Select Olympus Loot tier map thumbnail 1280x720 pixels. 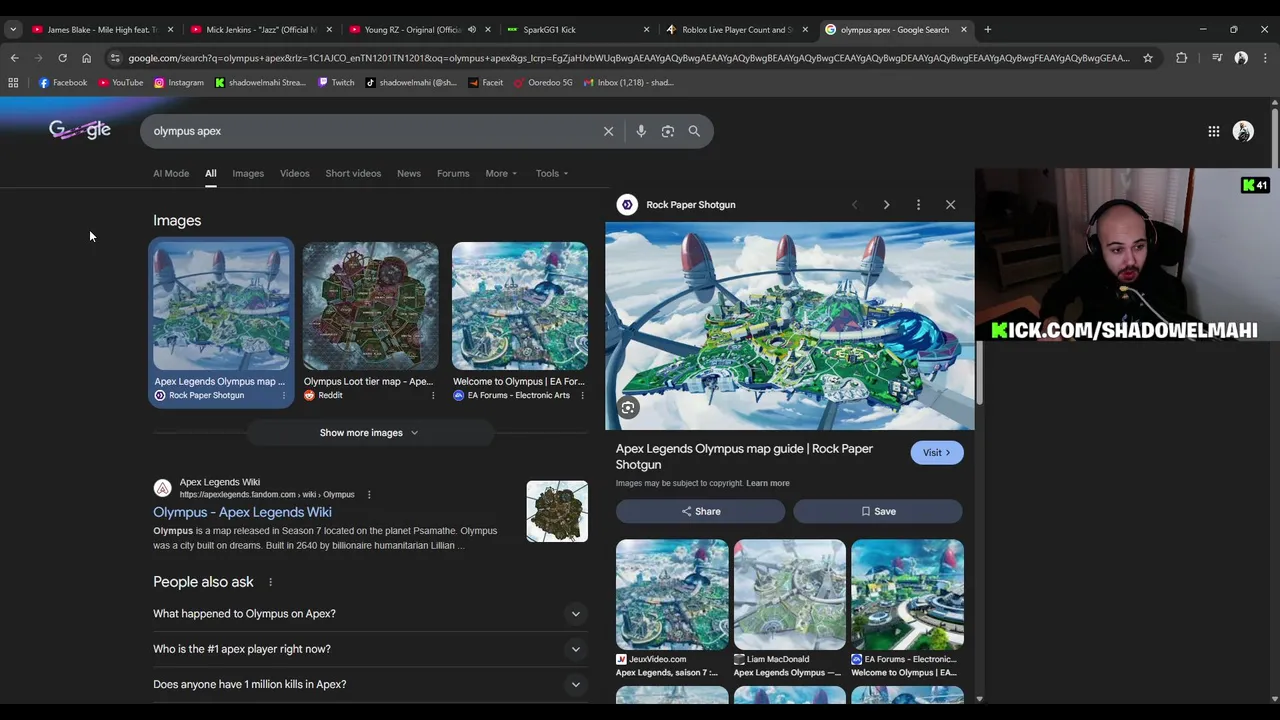coord(370,306)
